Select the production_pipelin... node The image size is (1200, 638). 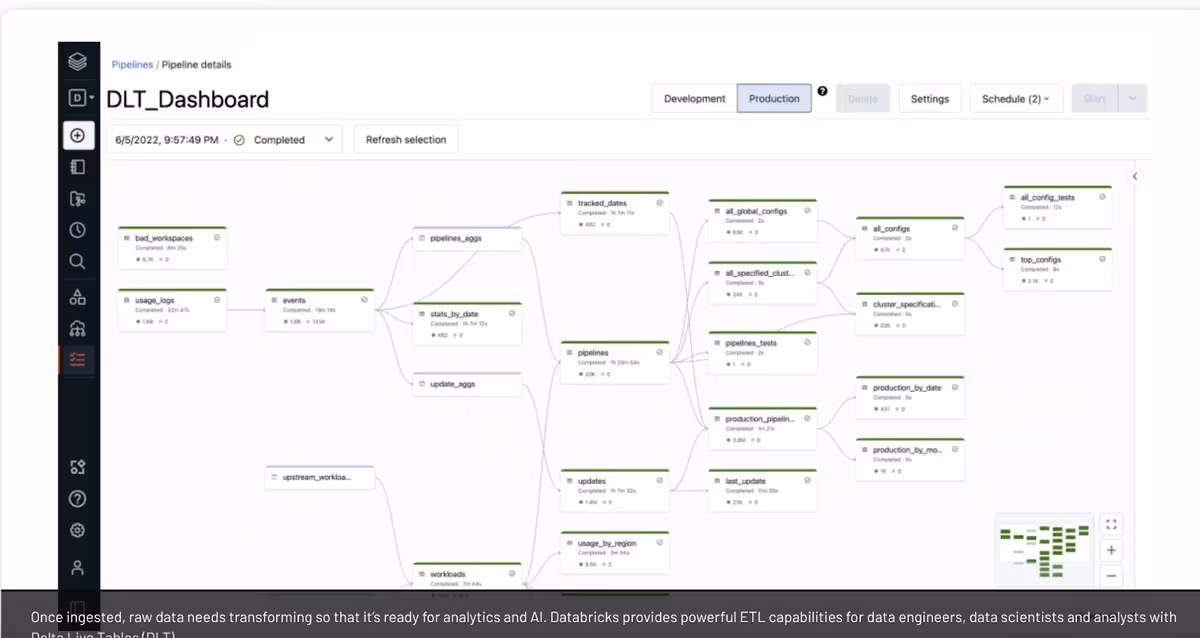pyautogui.click(x=762, y=428)
